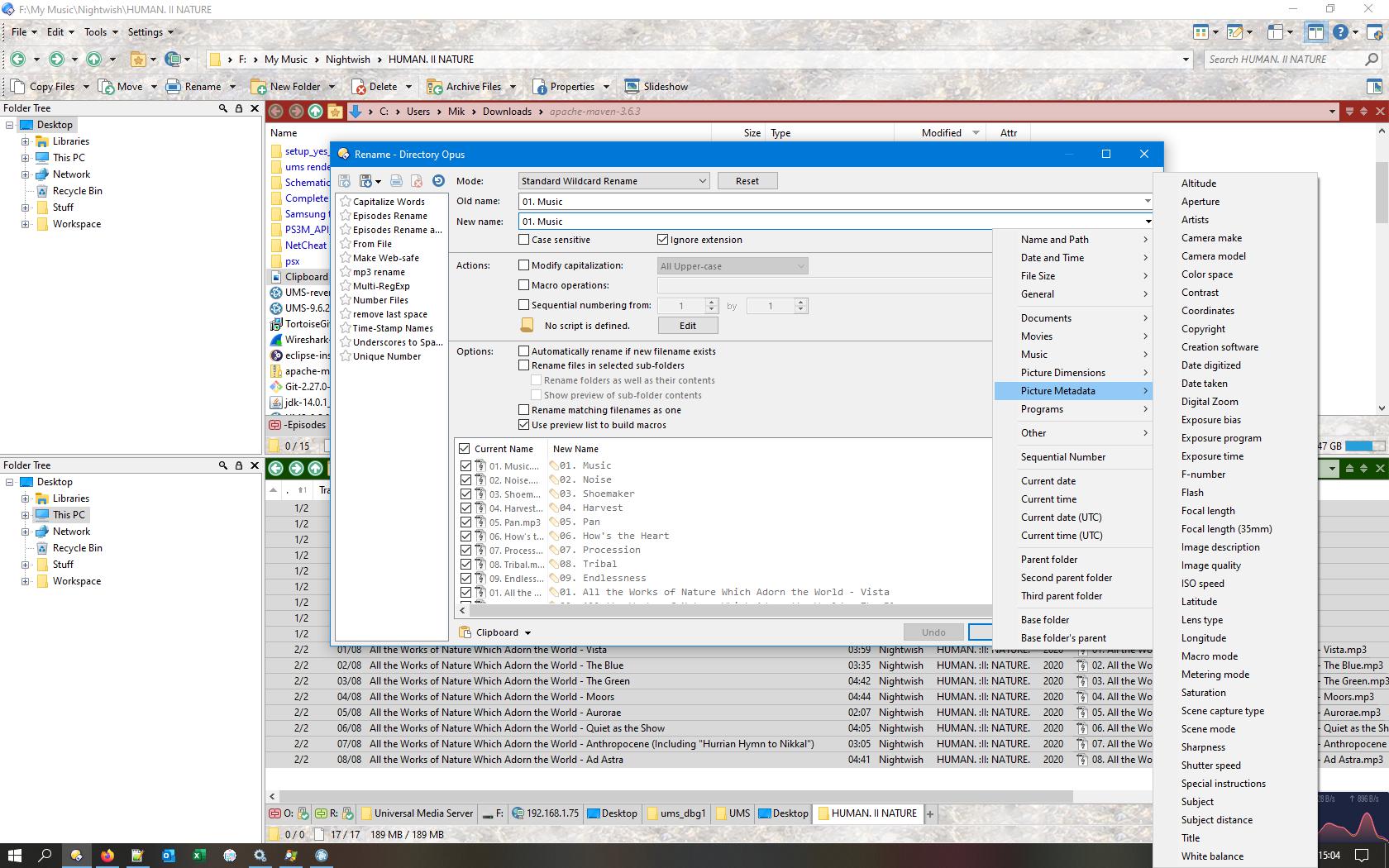The height and width of the screenshot is (868, 1389).
Task: Click the customize edit icon at top right
Action: coord(1234,32)
